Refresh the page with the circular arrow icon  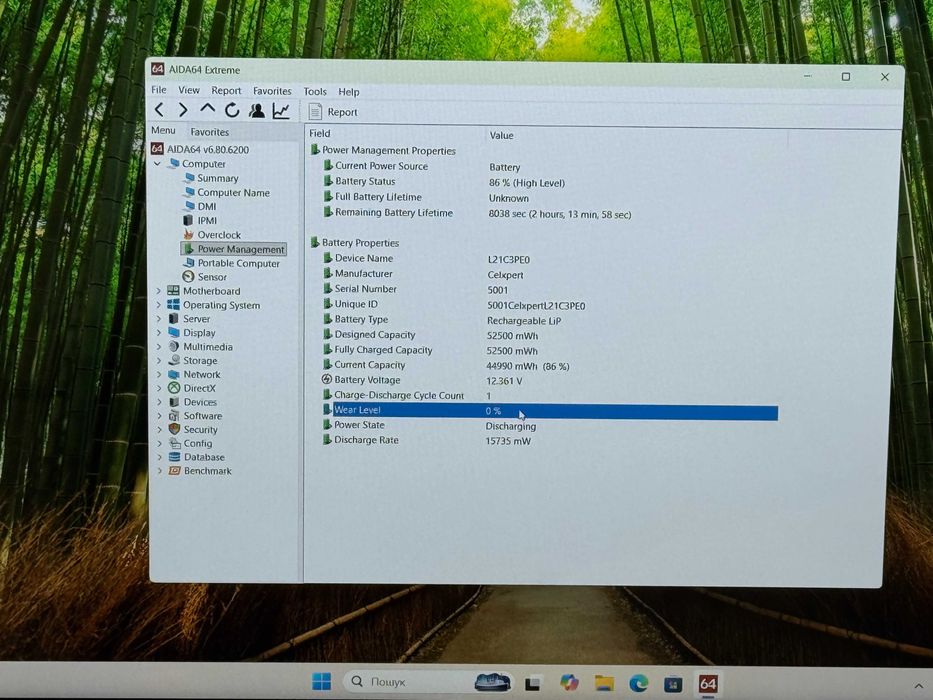click(232, 110)
